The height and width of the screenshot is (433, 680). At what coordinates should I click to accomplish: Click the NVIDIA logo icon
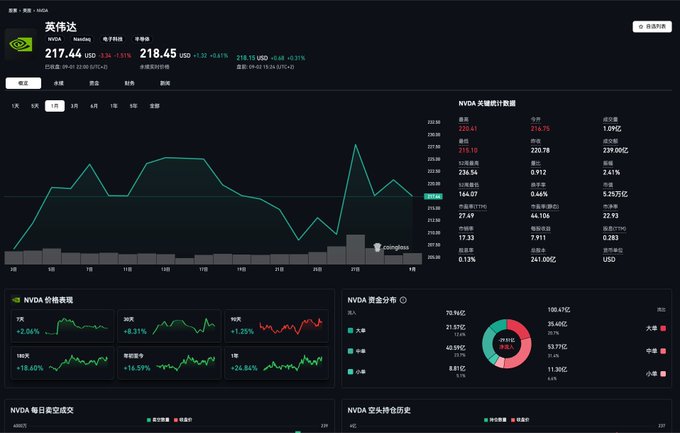point(20,44)
